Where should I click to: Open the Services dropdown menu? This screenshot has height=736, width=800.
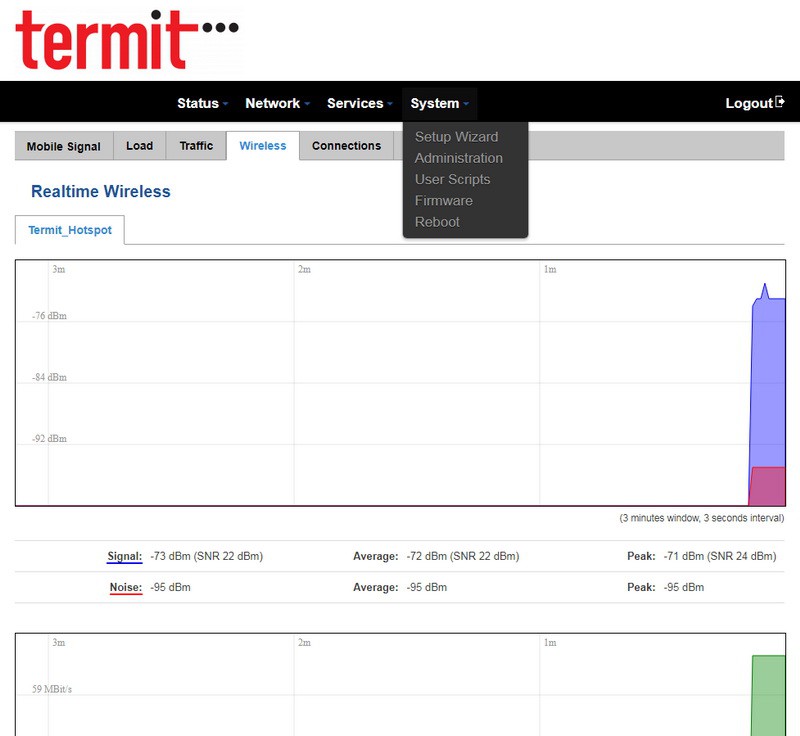click(x=359, y=103)
